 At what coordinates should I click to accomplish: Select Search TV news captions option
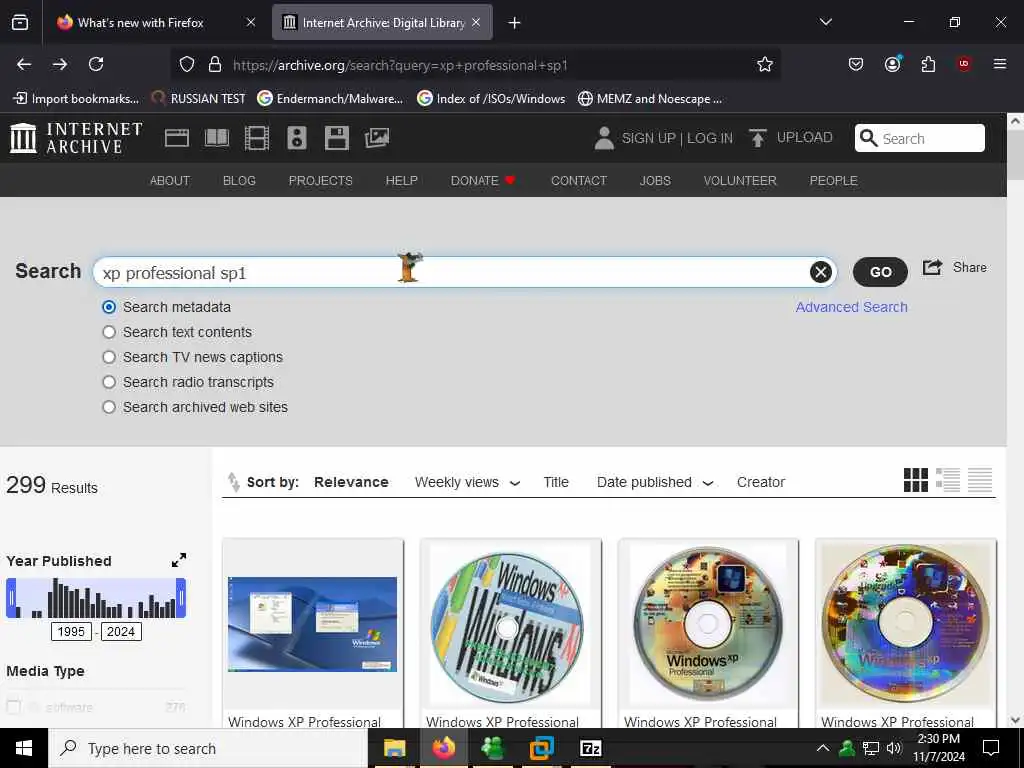coord(109,357)
